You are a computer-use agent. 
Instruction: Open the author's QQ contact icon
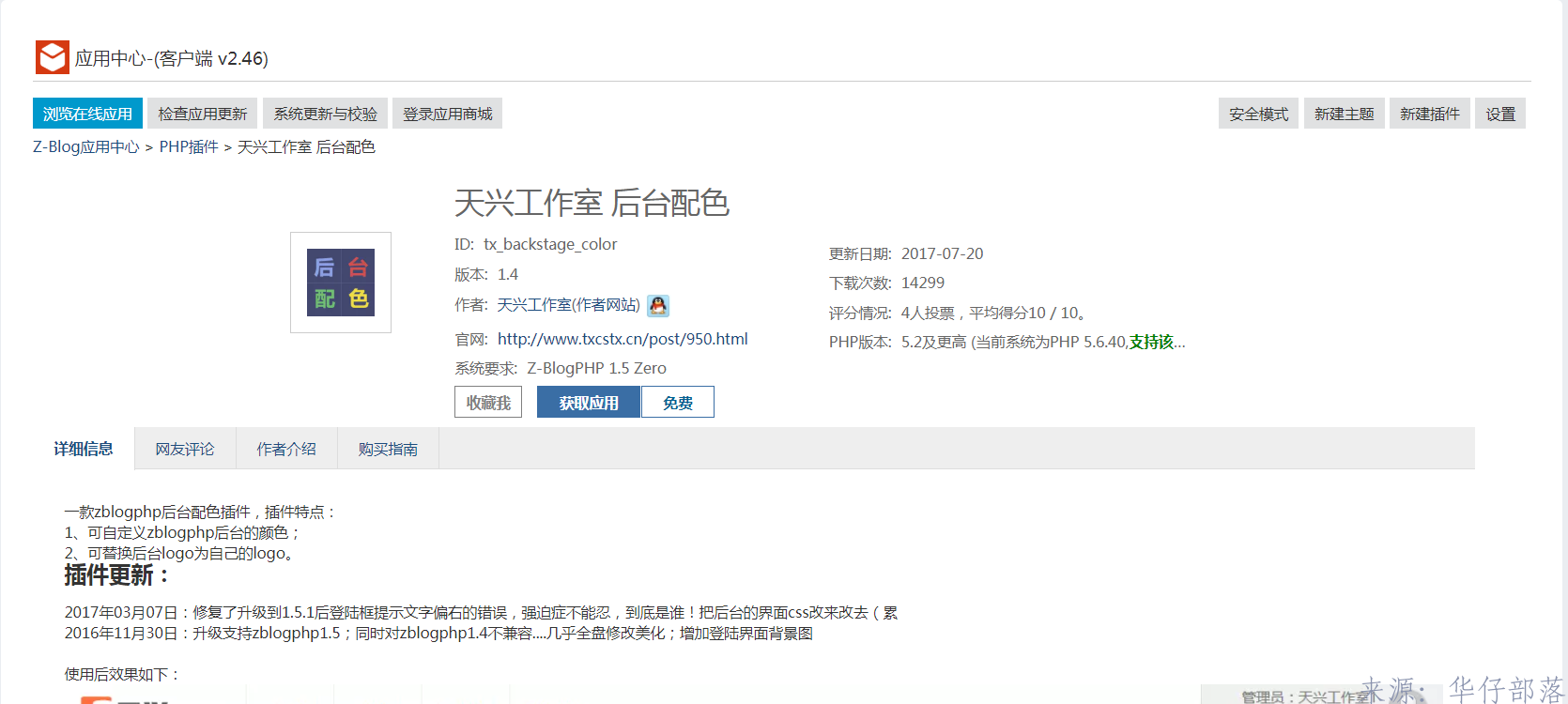click(658, 305)
